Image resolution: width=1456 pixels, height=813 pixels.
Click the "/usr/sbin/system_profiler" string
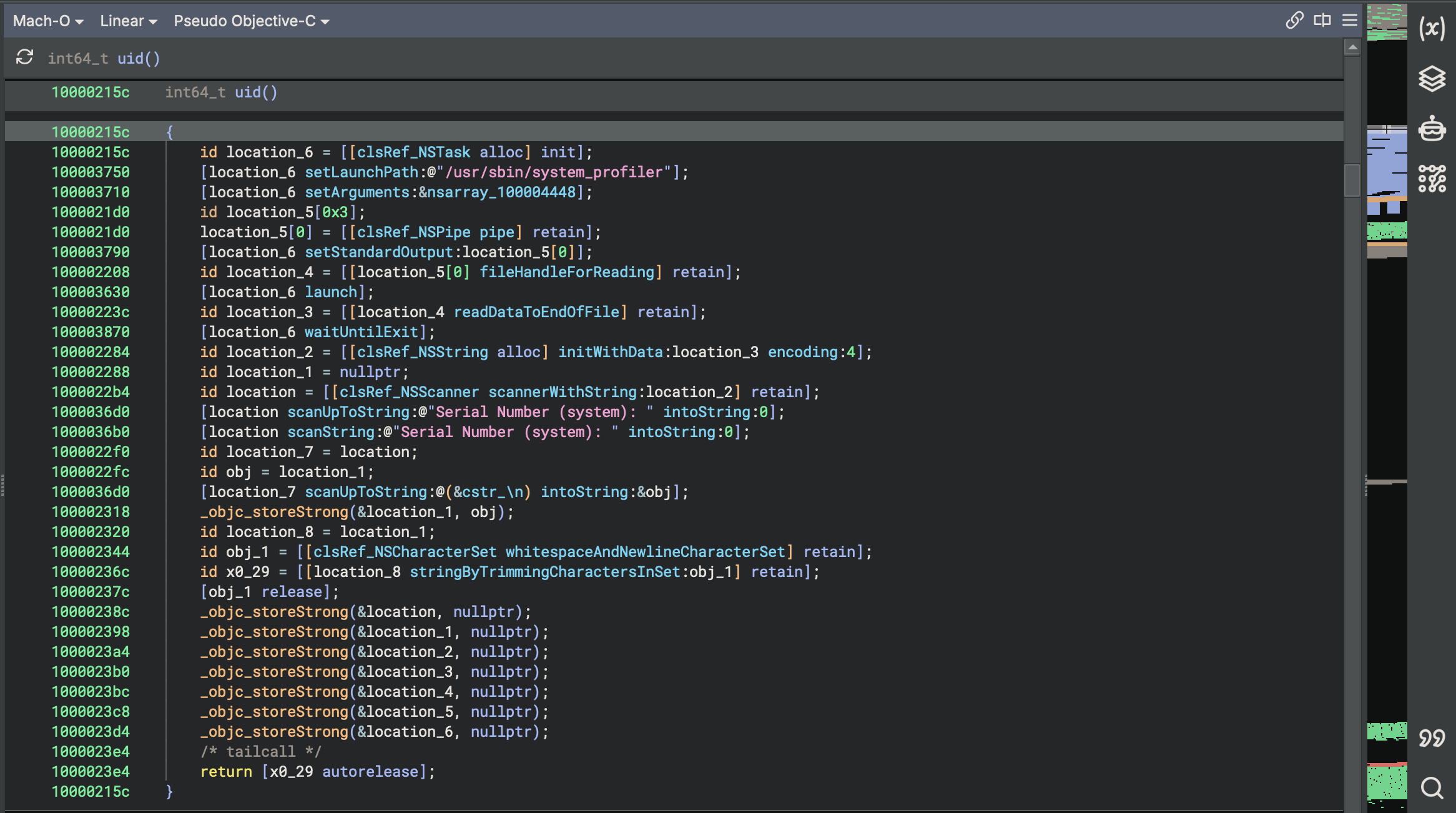tap(553, 172)
